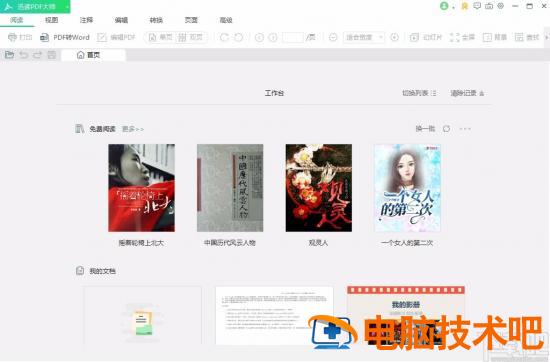550x362 pixels.
Task: Click the clear records button
Action: [467, 93]
